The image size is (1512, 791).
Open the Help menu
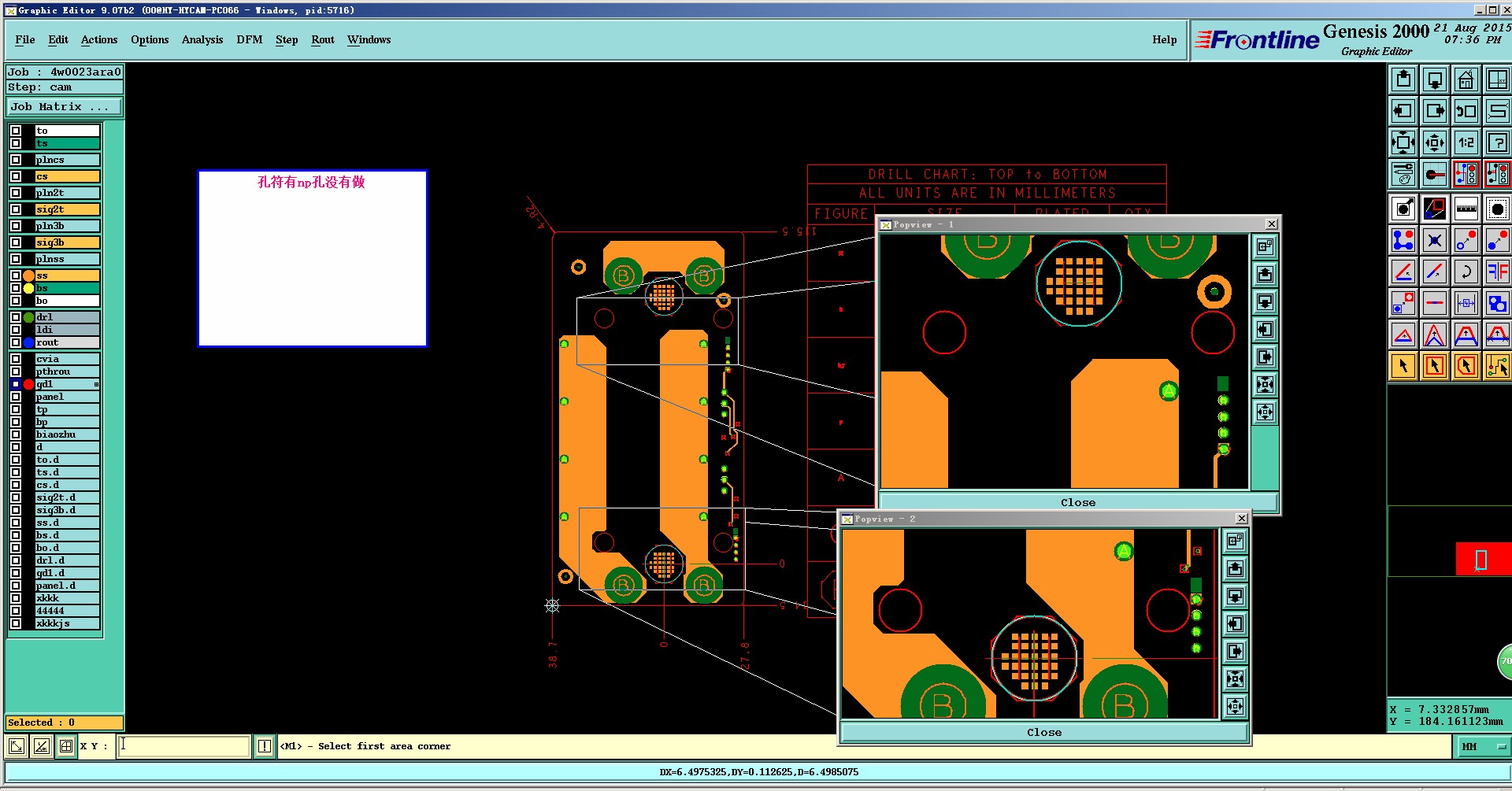[x=1165, y=40]
